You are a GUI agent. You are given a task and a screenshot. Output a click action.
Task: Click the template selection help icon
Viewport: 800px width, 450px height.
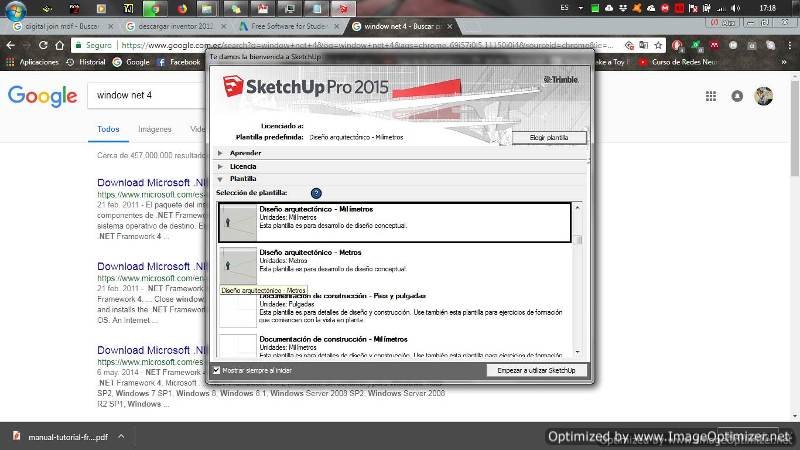click(x=316, y=193)
